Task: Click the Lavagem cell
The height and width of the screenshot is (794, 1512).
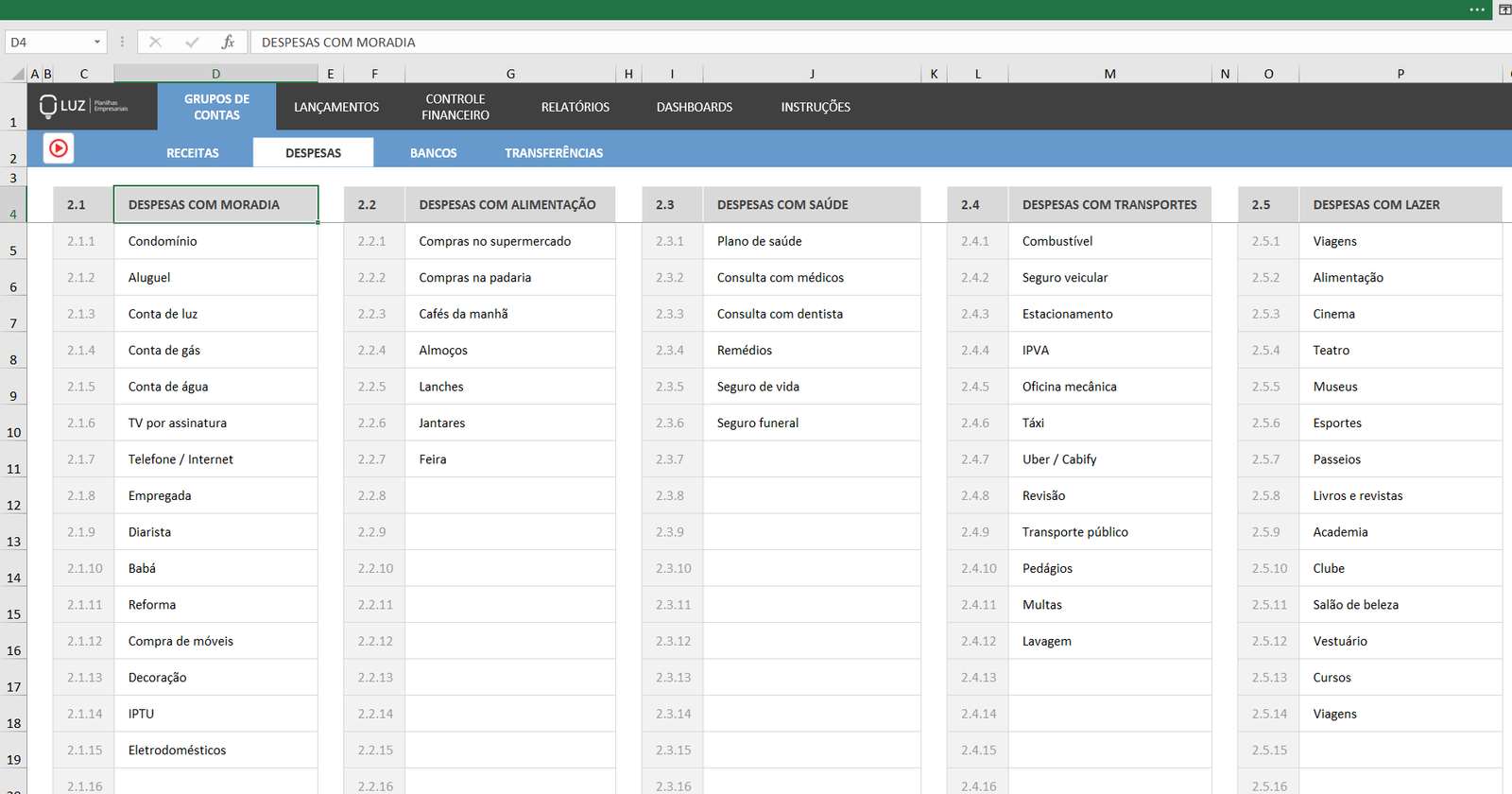Action: [1109, 641]
